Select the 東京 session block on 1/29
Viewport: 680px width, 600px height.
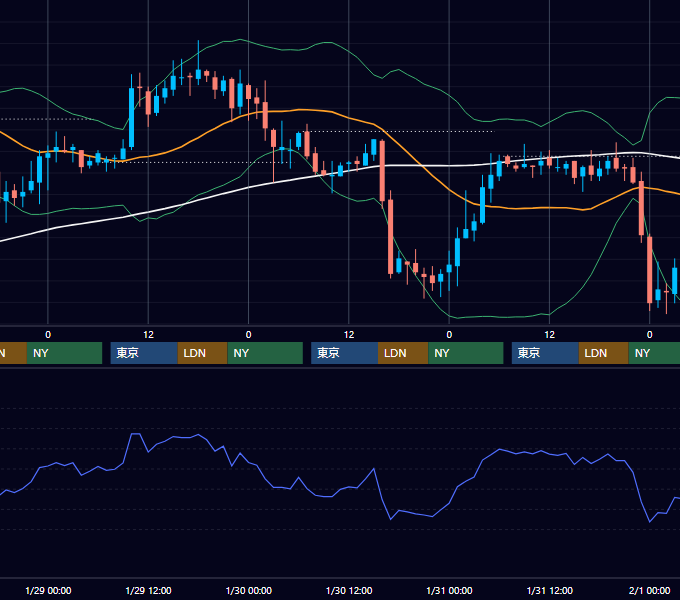(144, 353)
